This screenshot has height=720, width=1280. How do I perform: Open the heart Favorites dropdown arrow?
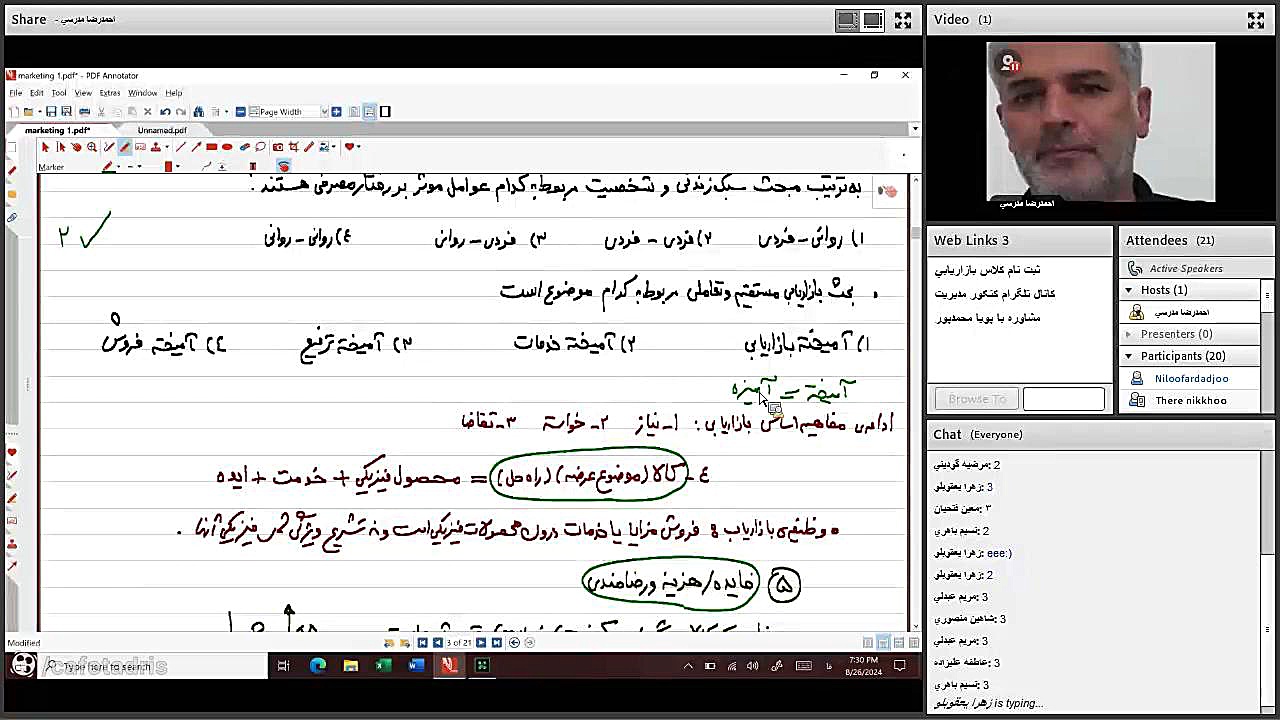(x=359, y=148)
